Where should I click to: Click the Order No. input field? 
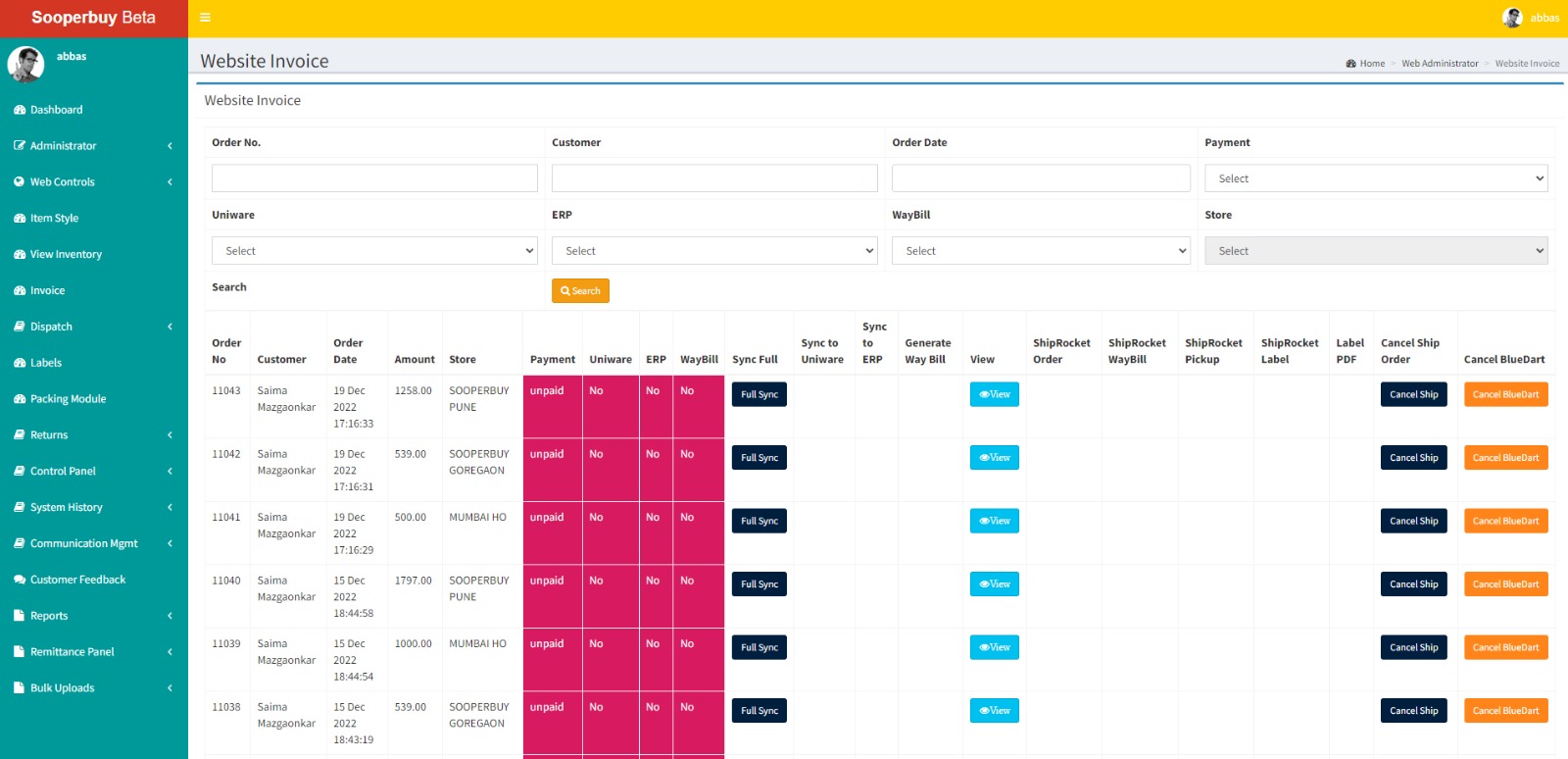(x=374, y=178)
